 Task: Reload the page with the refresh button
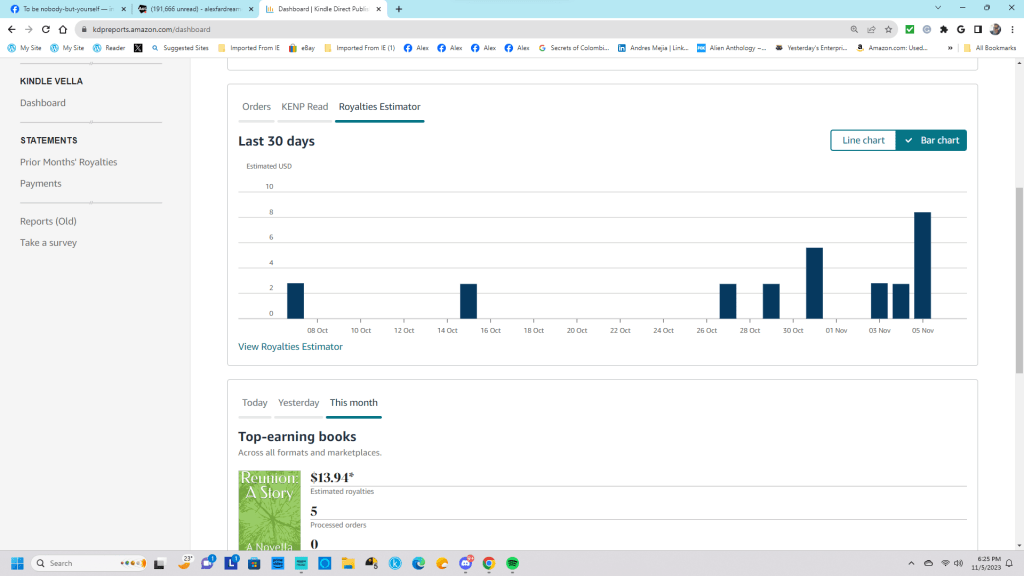pyautogui.click(x=45, y=29)
